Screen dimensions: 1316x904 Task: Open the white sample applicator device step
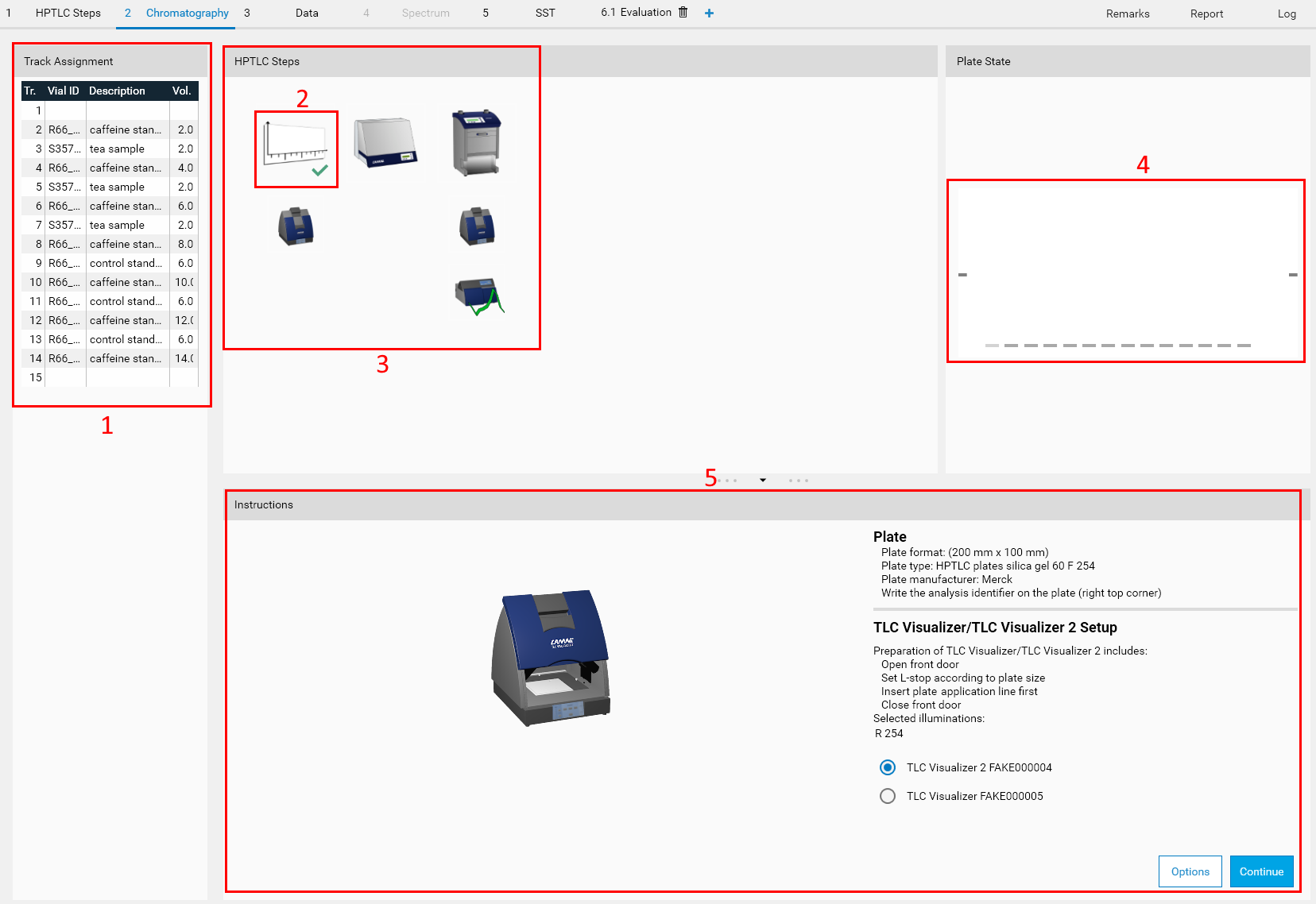point(385,143)
